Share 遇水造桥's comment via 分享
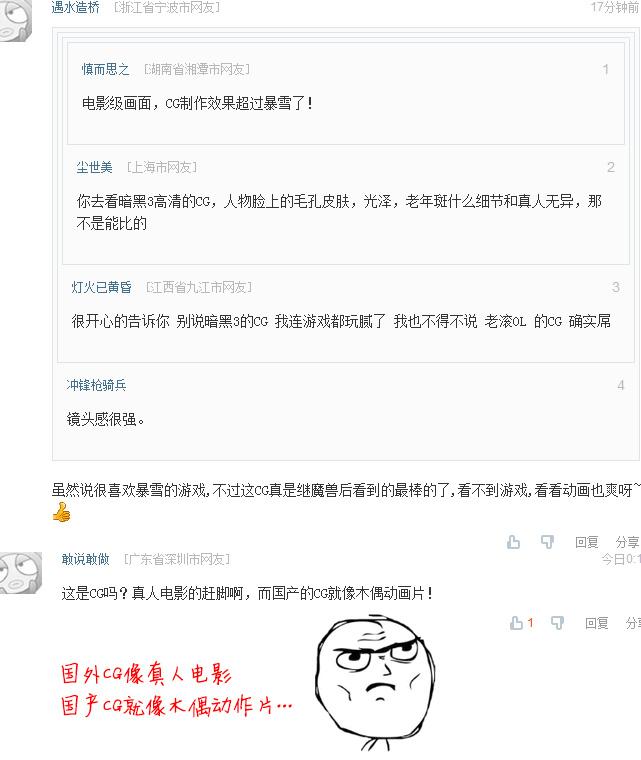This screenshot has height=760, width=641. click(x=628, y=542)
